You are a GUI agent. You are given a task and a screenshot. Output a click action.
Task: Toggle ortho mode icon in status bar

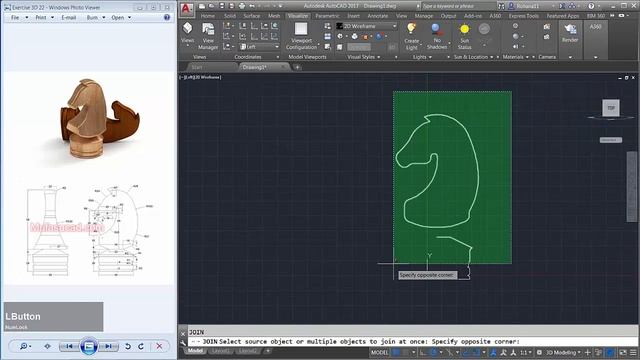click(x=423, y=352)
